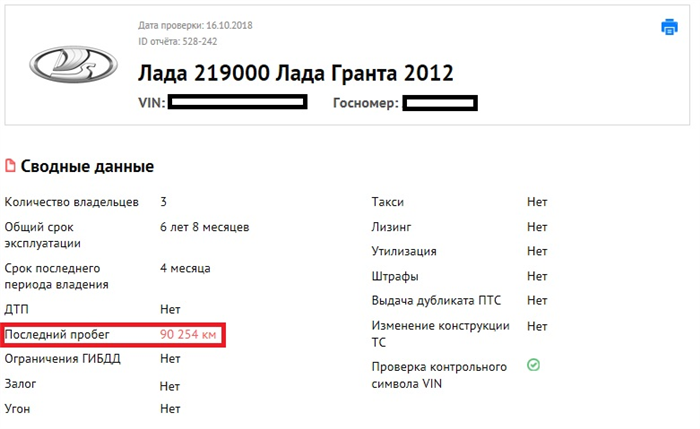
Task: Click the value 4 месяца
Action: 185,268
